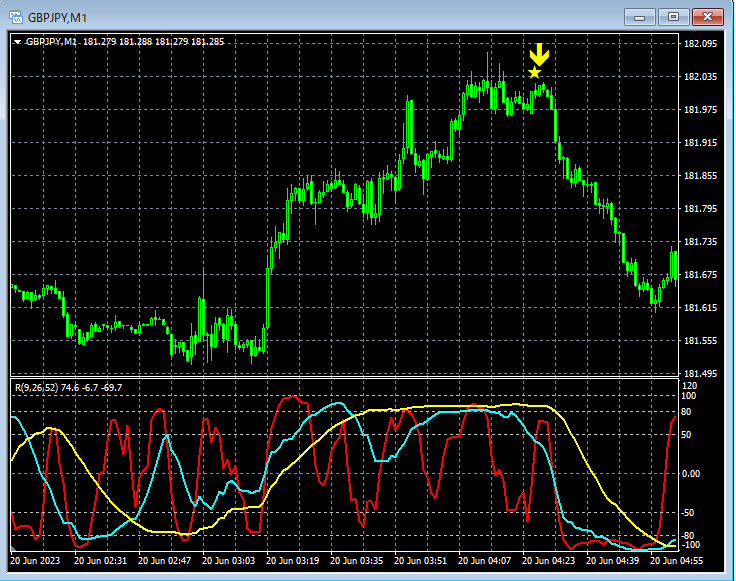This screenshot has height=581, width=736.
Task: Click price label 181.855 on scale
Action: pyautogui.click(x=701, y=176)
